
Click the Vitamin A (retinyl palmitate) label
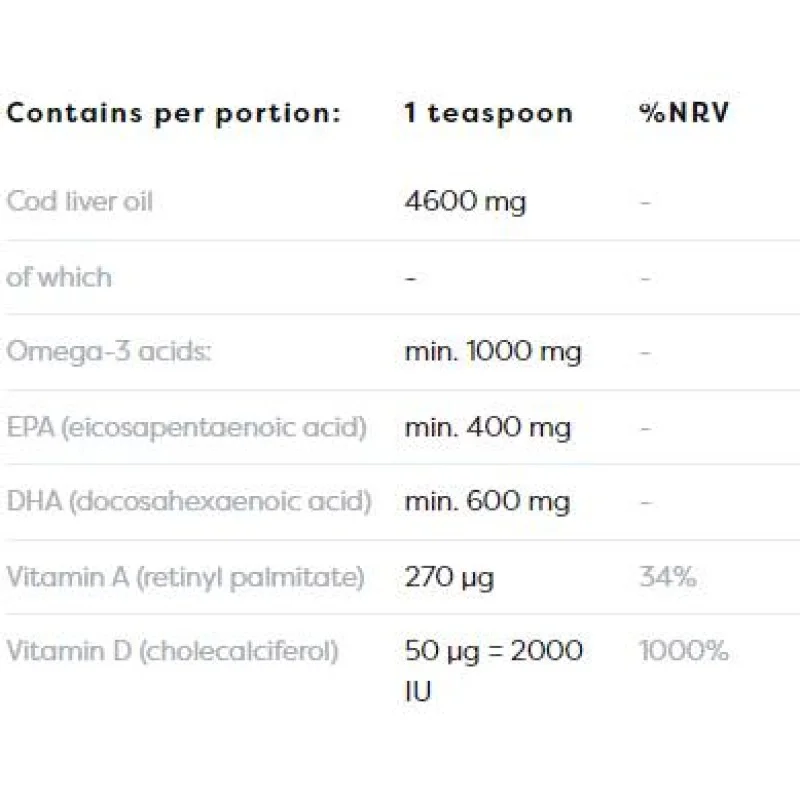pos(185,576)
